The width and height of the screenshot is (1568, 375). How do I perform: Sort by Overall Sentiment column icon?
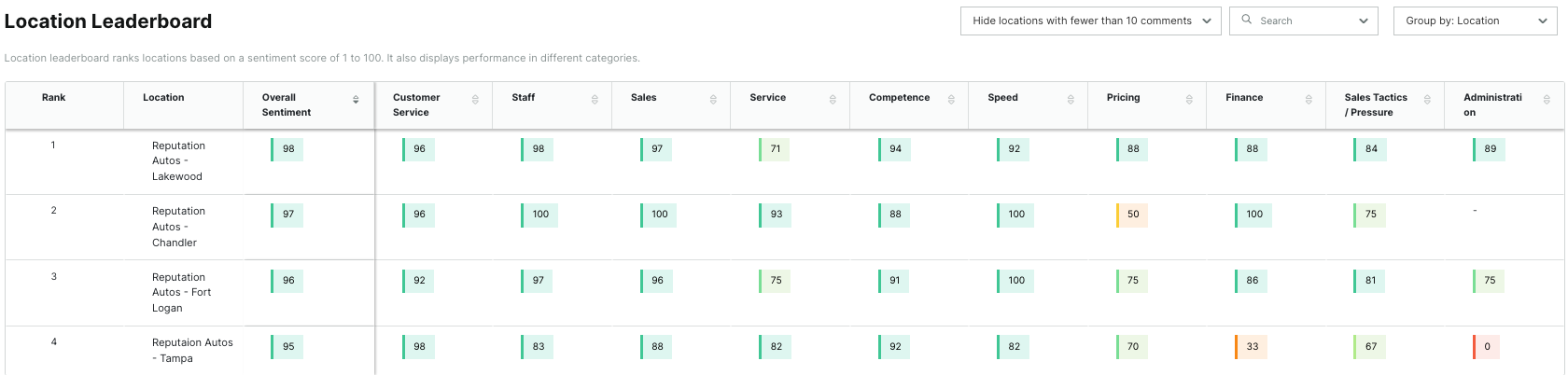tap(356, 100)
